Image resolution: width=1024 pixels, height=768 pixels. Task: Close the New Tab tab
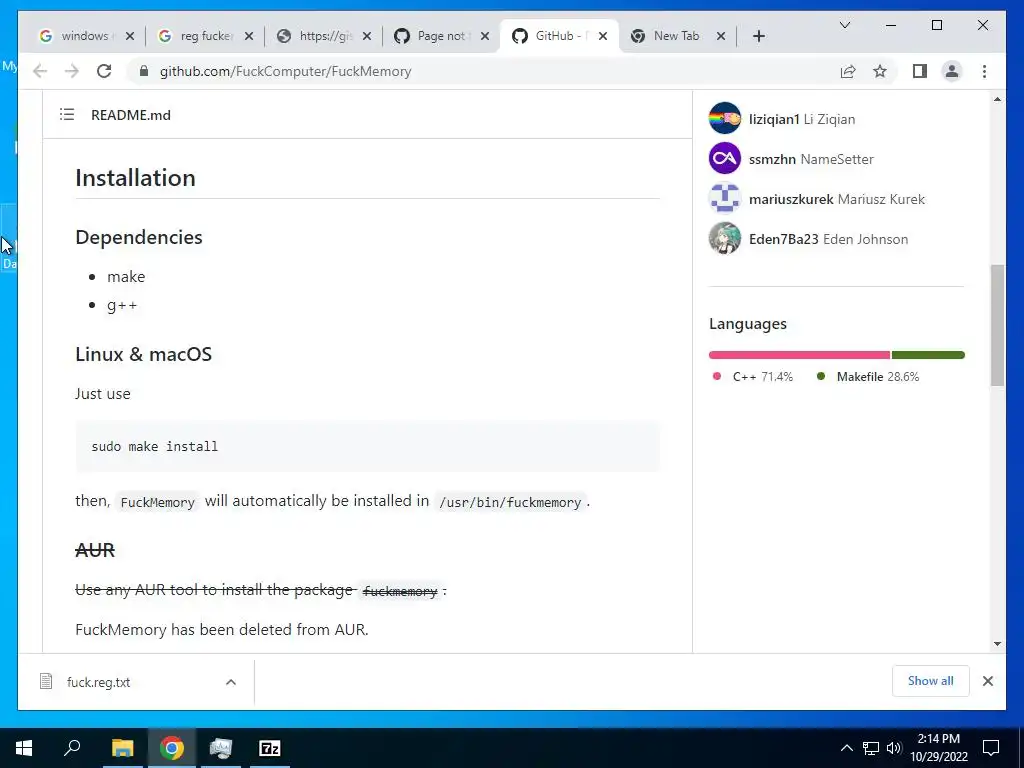(721, 36)
